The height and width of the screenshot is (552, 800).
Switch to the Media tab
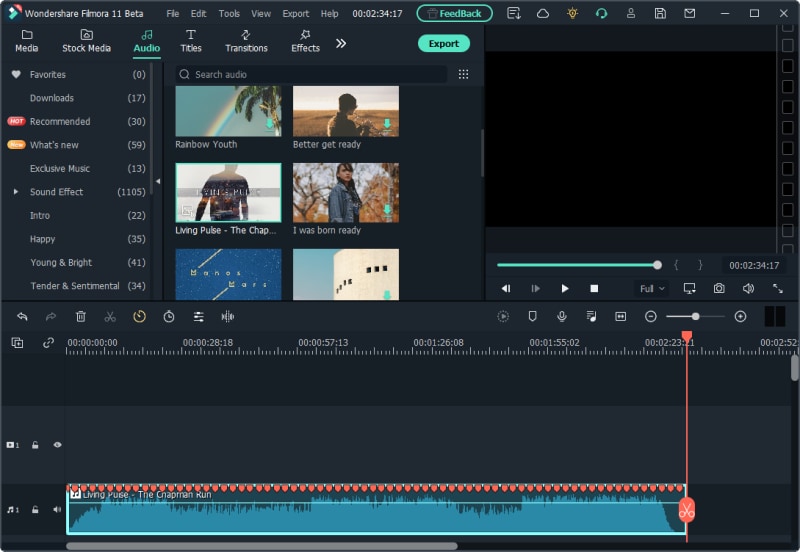click(27, 41)
